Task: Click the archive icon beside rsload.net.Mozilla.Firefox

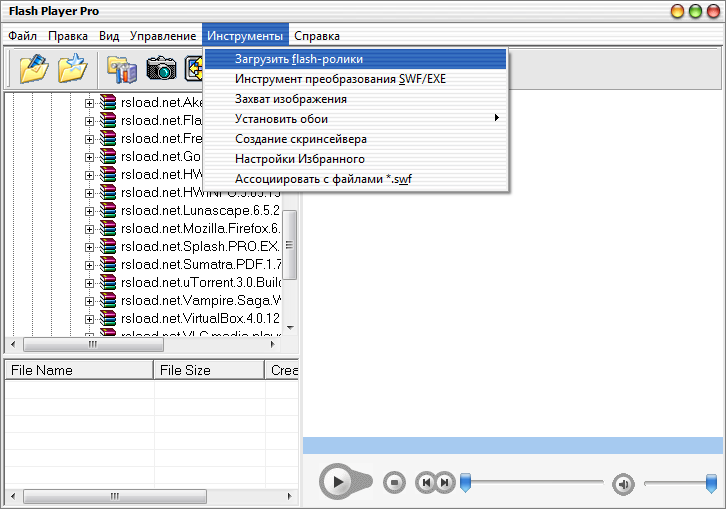Action: 108,229
